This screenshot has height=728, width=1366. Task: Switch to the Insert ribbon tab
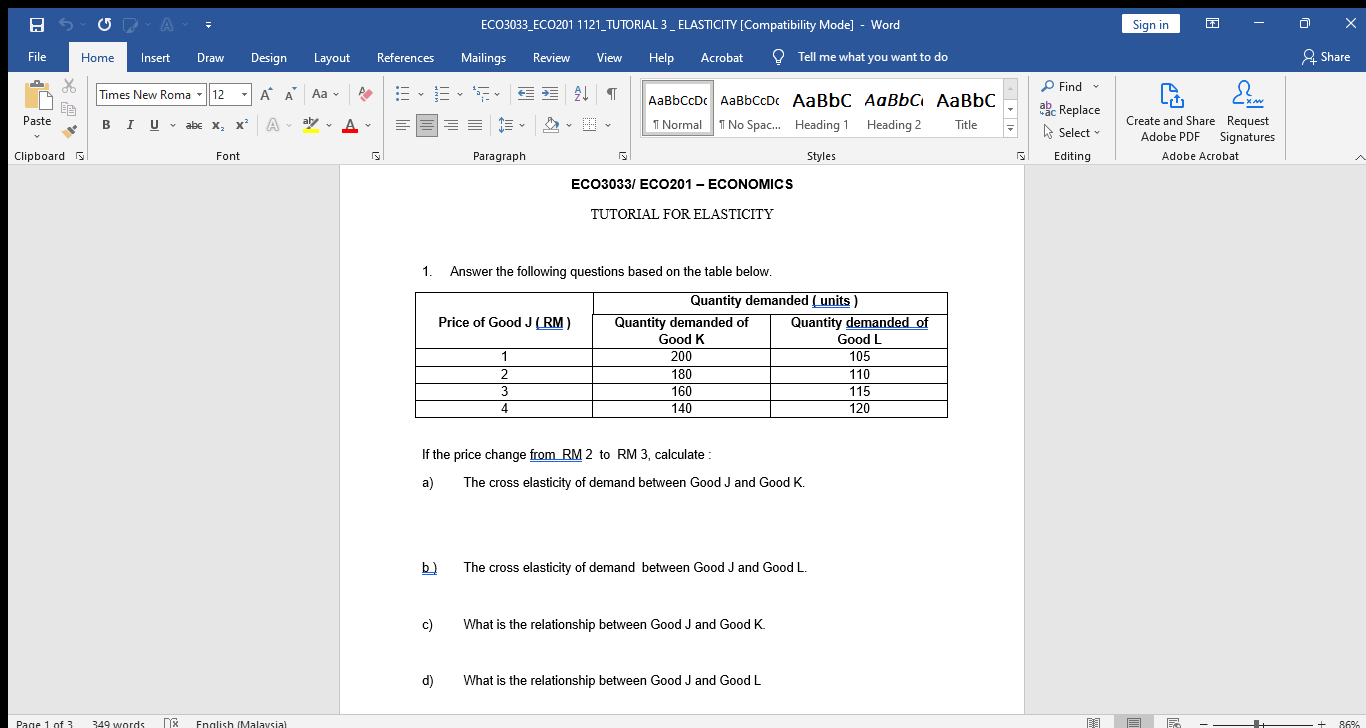coord(155,57)
